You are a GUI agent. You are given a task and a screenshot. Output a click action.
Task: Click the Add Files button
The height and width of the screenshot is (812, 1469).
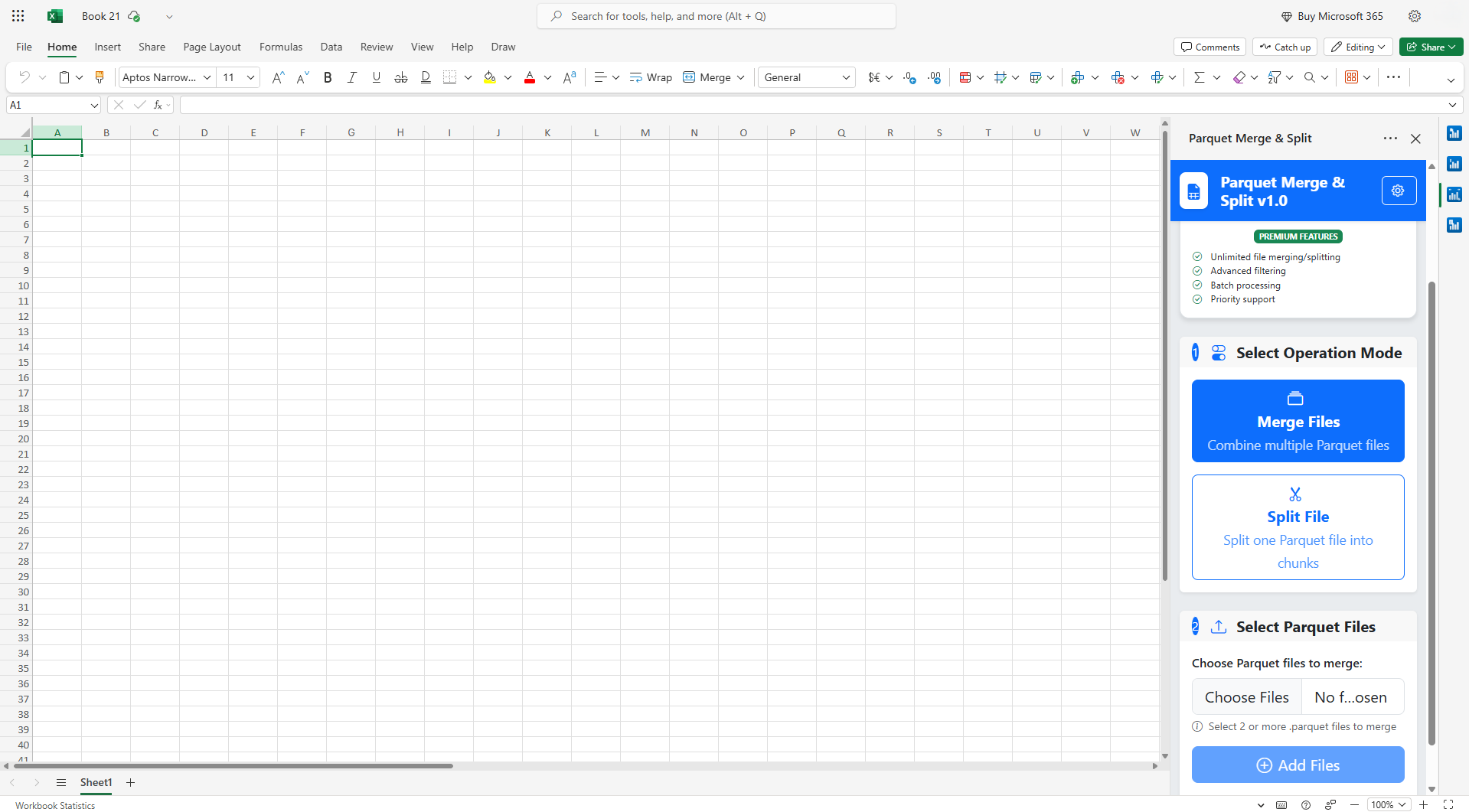click(x=1298, y=765)
